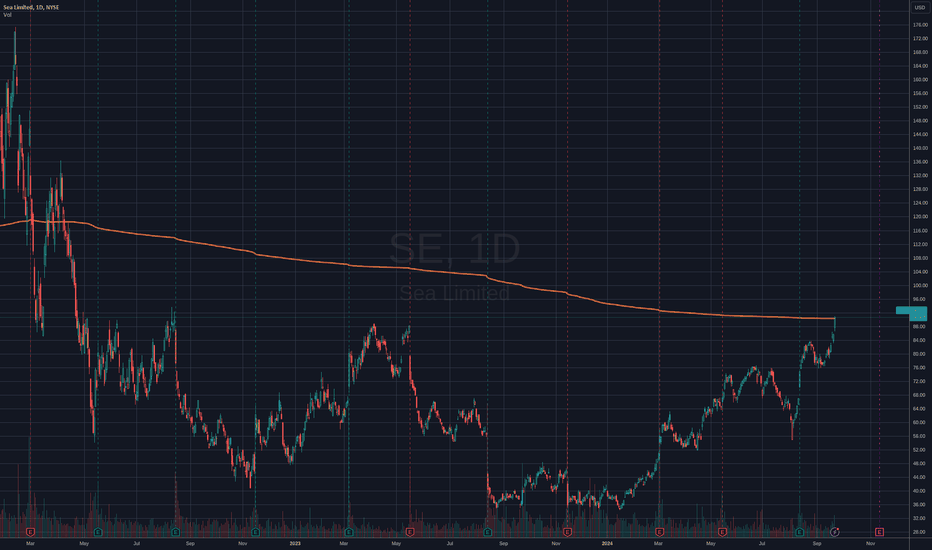Click the 60.00 price axis label
This screenshot has height=550, width=932.
coord(920,422)
